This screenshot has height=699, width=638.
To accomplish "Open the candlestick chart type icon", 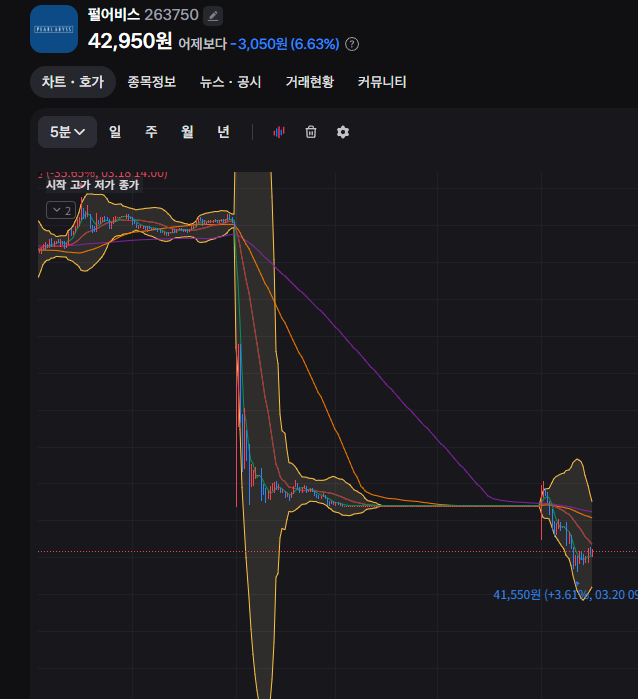I will click(x=279, y=132).
